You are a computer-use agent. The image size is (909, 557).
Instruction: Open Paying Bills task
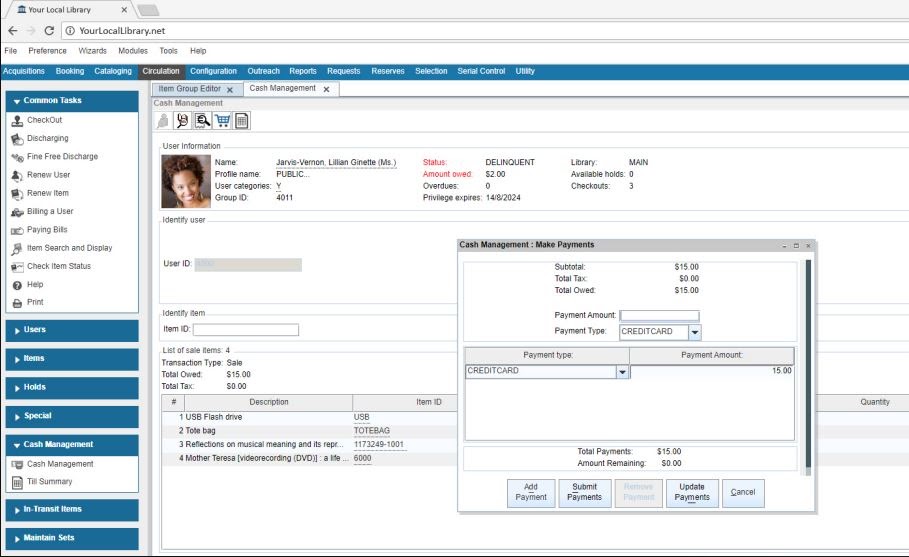47,230
